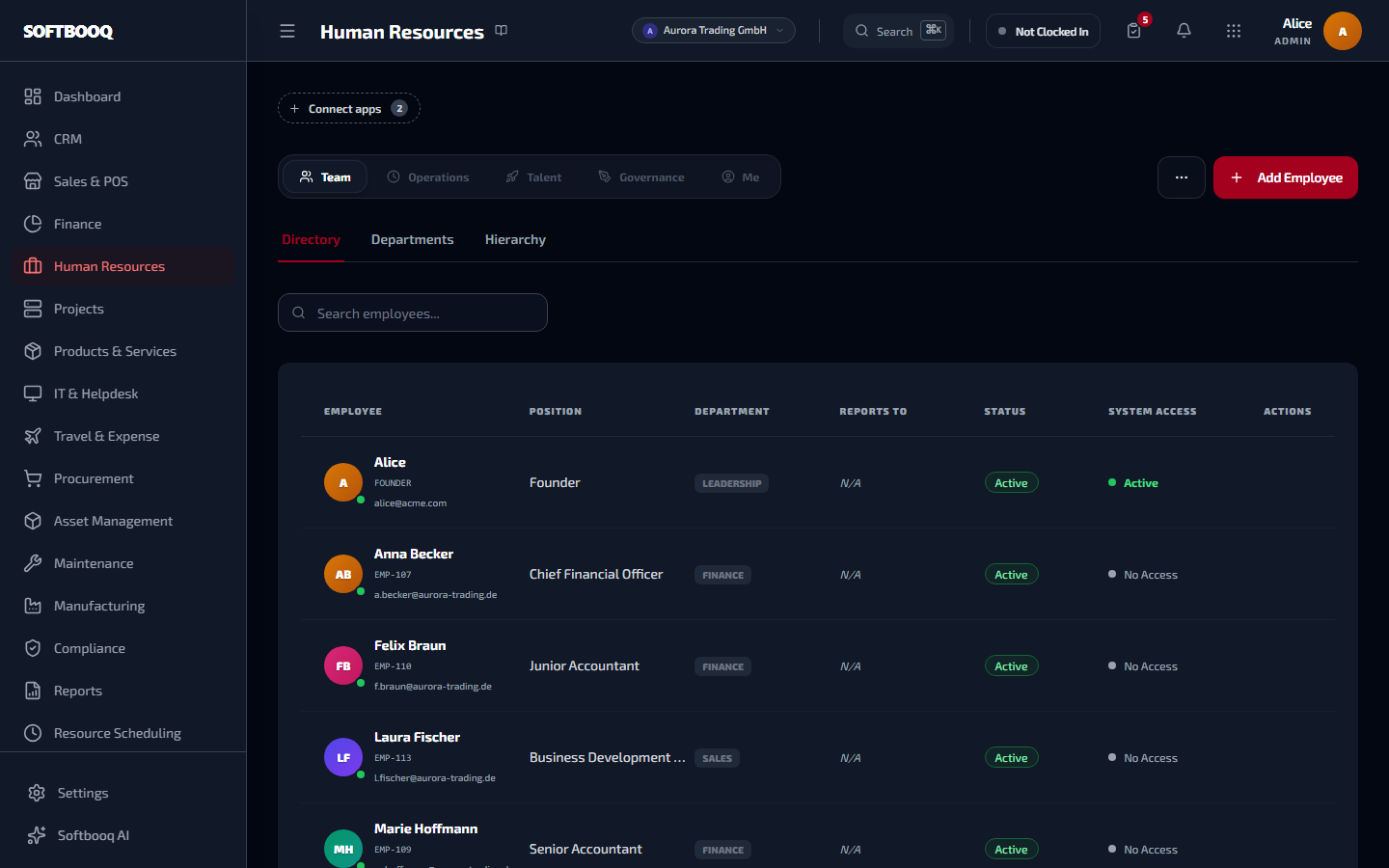Click Alice's Active status badge

pos(1011,482)
